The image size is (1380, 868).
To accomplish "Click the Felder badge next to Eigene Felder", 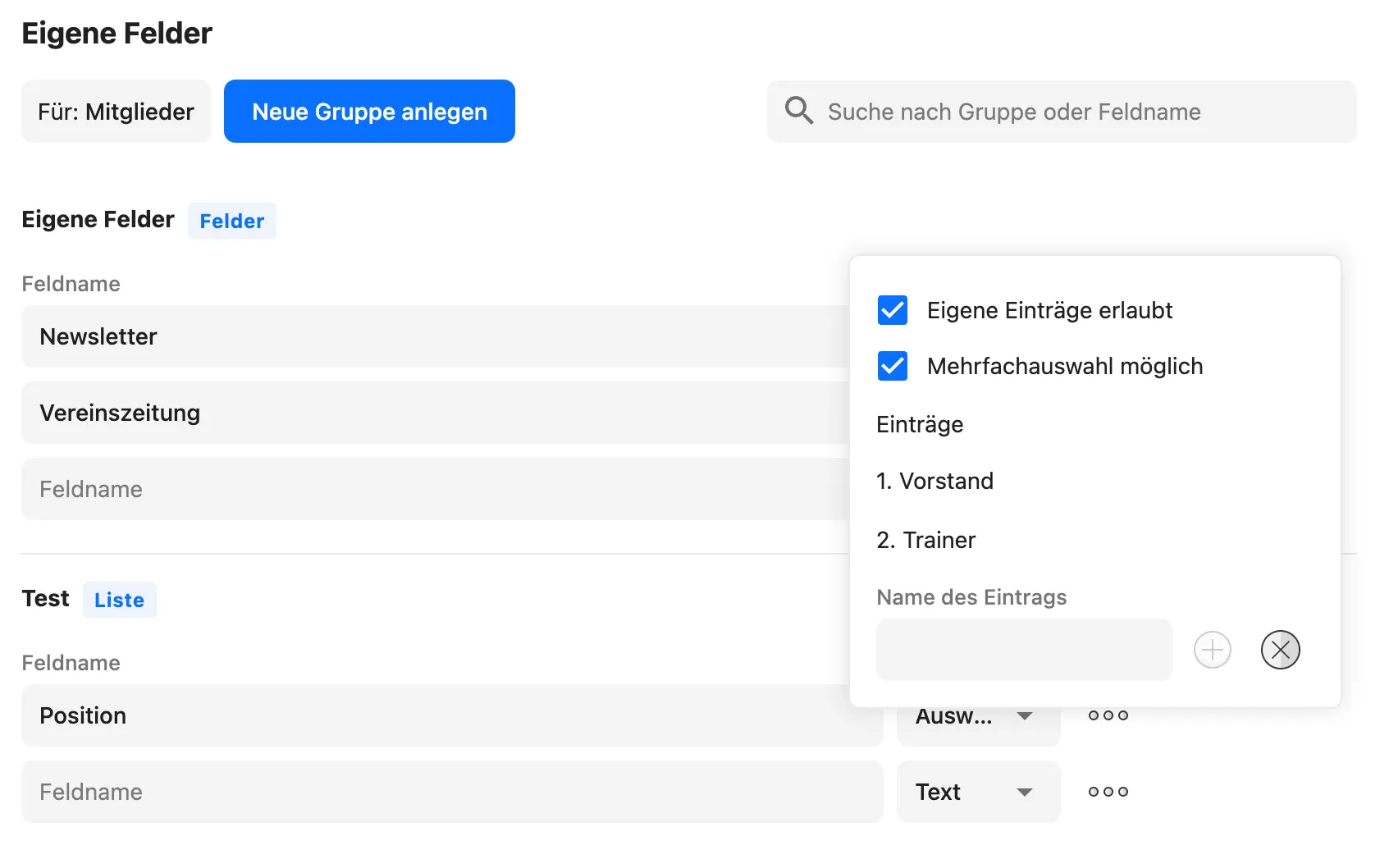I will (231, 221).
